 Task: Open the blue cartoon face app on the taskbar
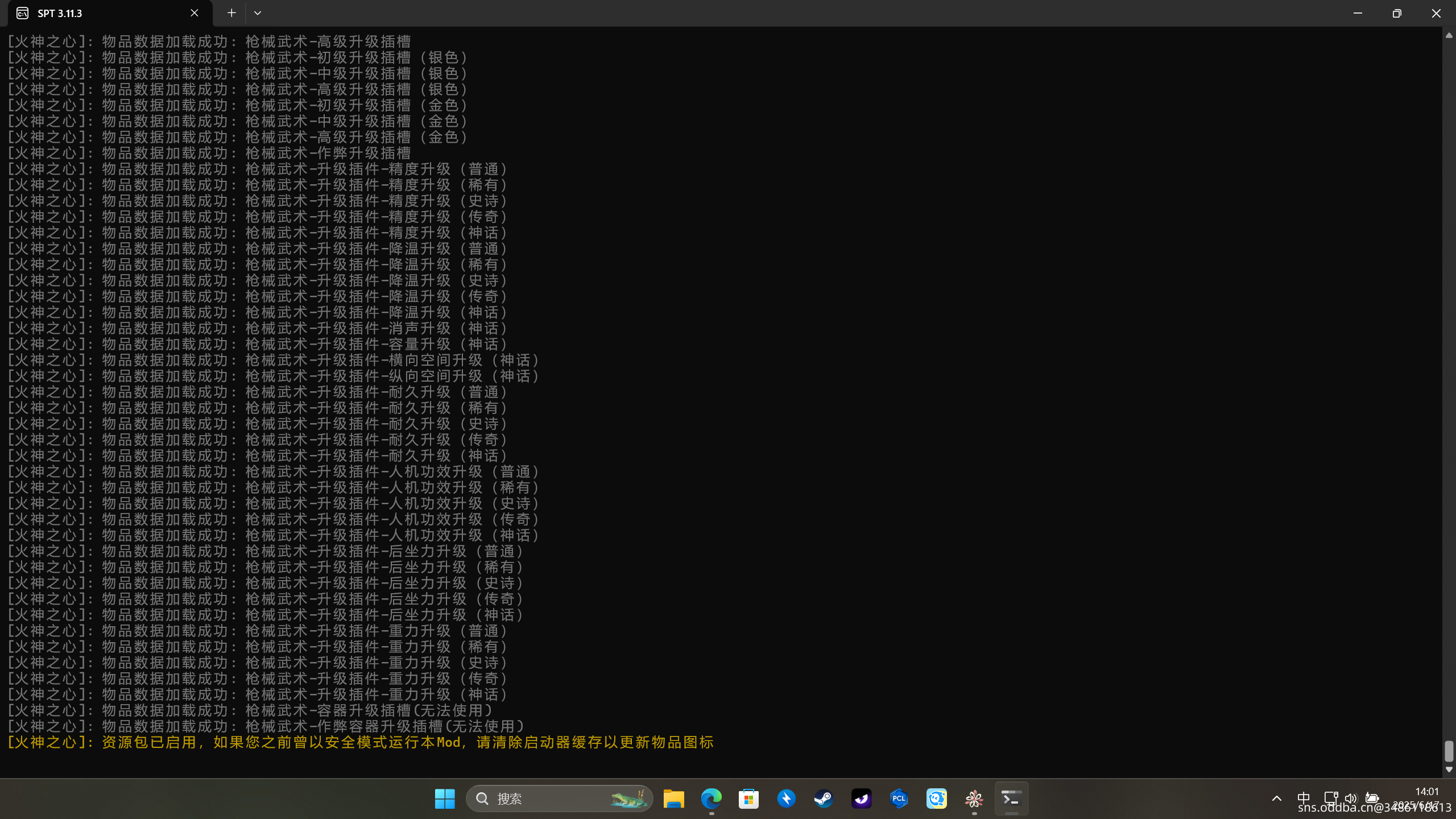(936, 799)
